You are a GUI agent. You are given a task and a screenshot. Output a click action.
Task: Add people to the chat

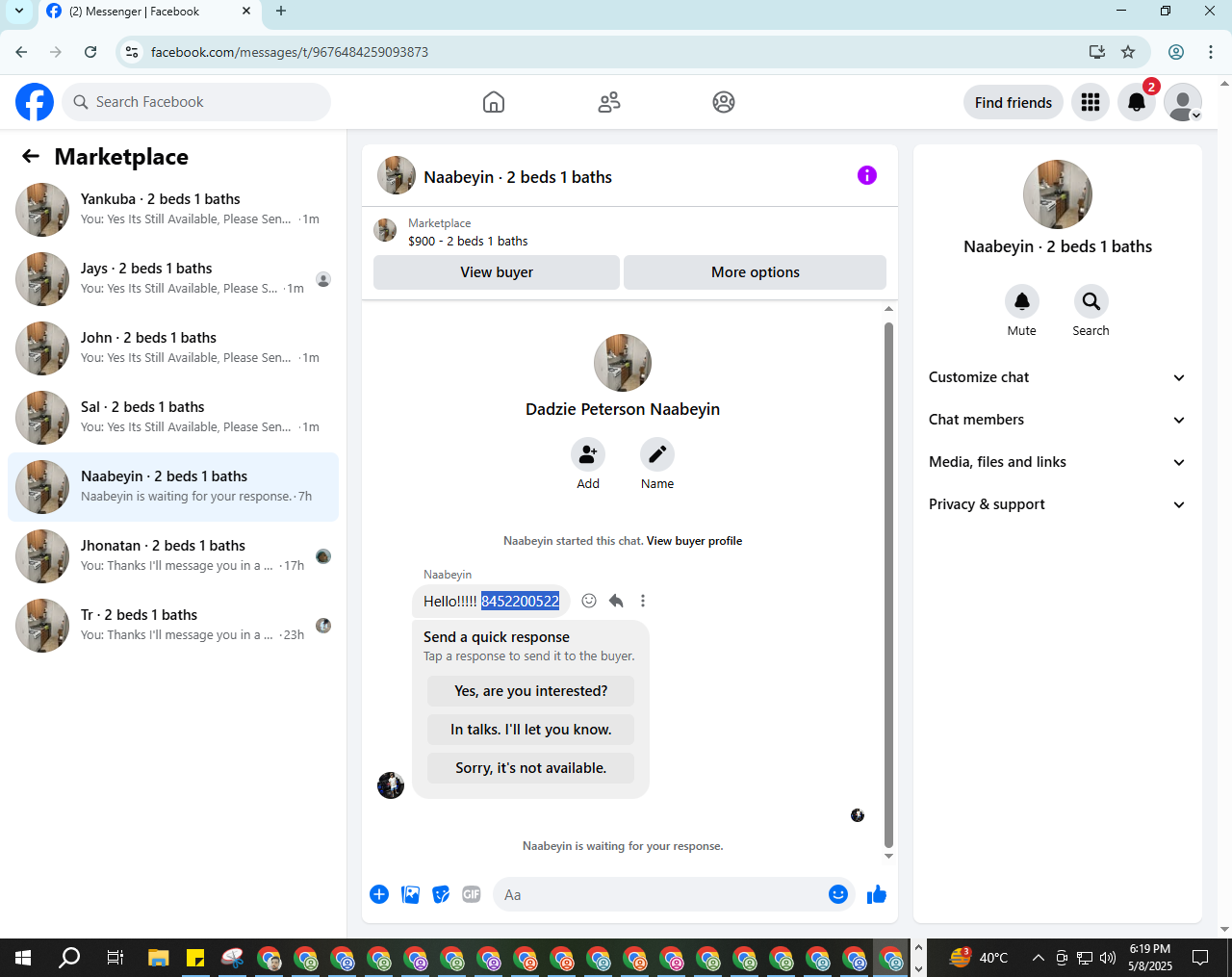[588, 454]
